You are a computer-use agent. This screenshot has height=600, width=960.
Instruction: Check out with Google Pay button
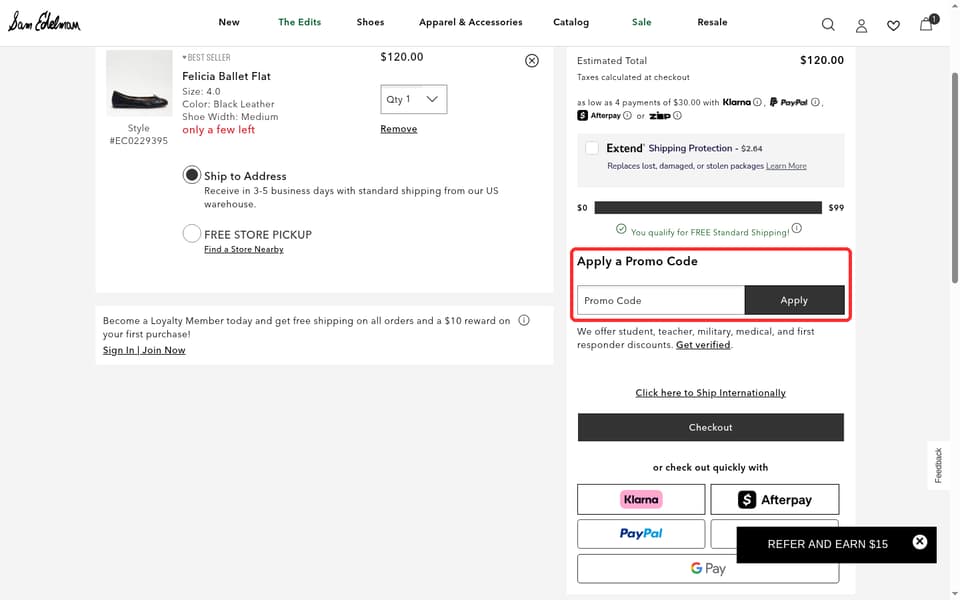coord(708,569)
